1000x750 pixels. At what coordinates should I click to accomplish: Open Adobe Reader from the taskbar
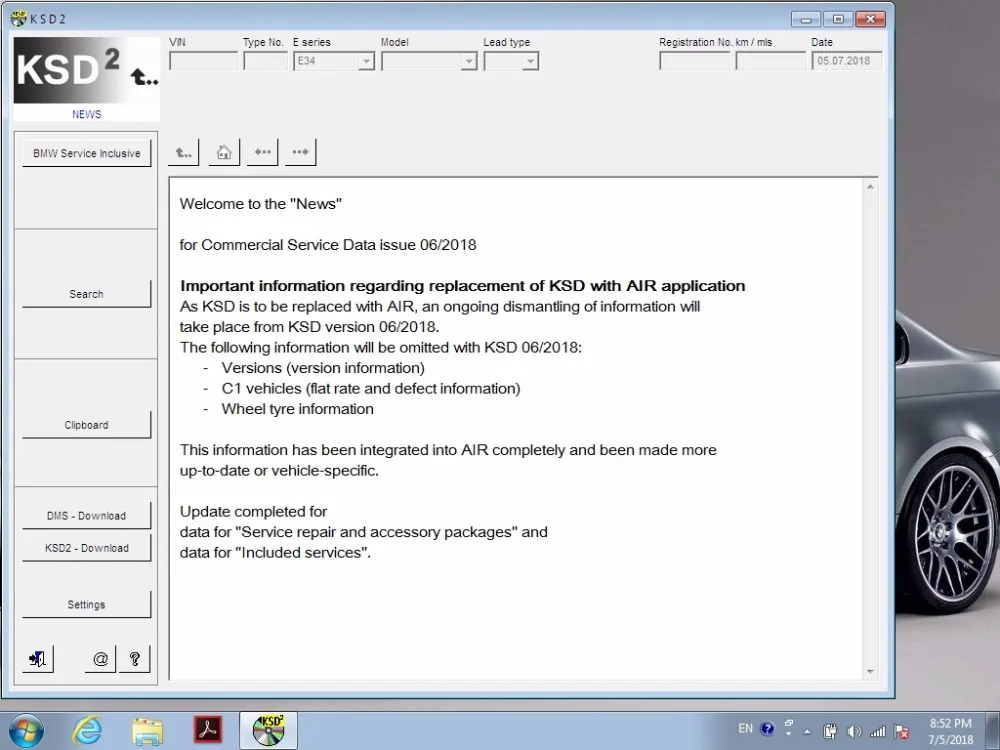[208, 731]
